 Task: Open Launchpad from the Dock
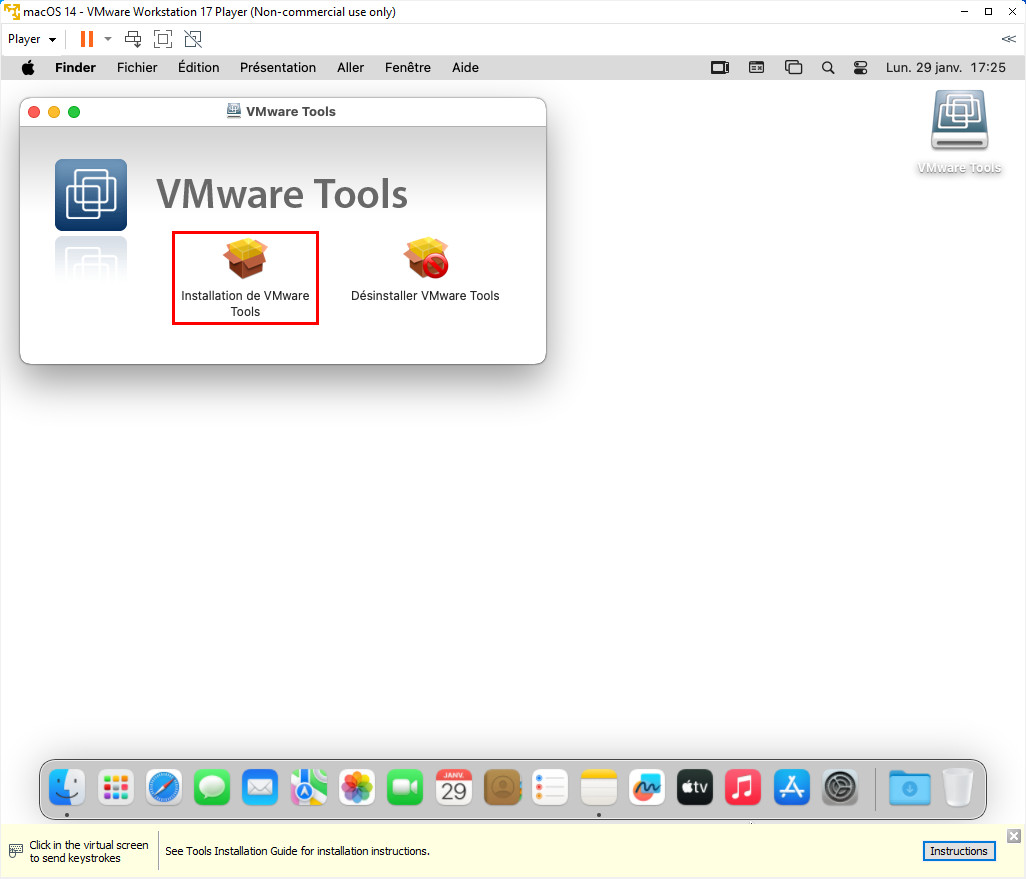point(116,787)
